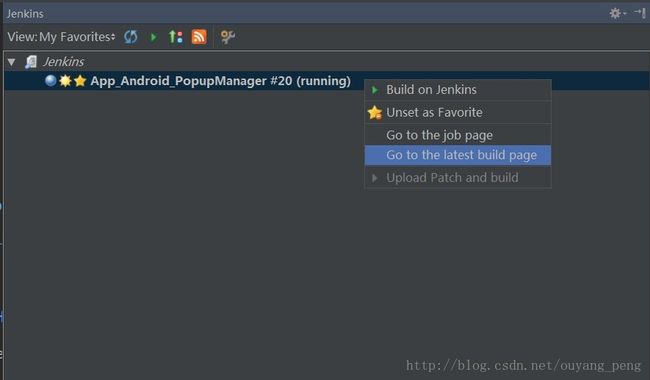Click the yellow favorite star on job row
Image resolution: width=650 pixels, height=380 pixels.
pyautogui.click(x=80, y=81)
